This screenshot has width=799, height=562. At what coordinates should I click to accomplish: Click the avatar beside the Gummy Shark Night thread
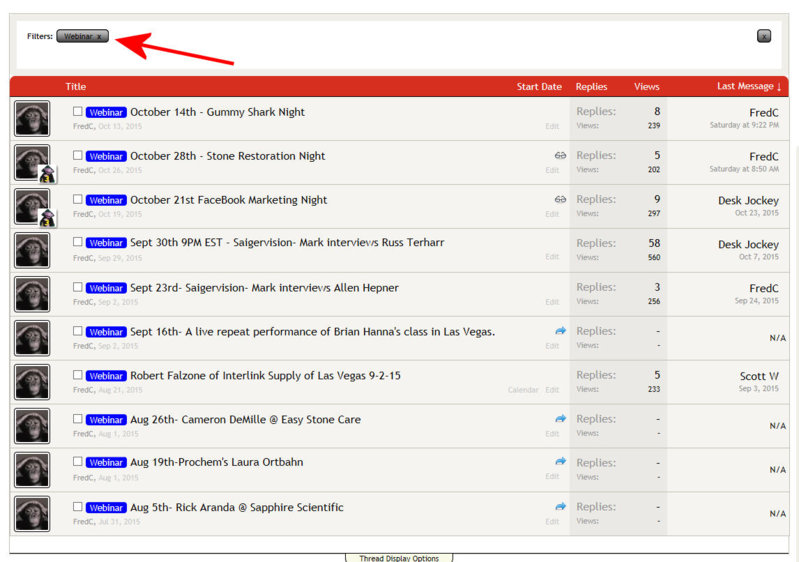click(x=32, y=119)
